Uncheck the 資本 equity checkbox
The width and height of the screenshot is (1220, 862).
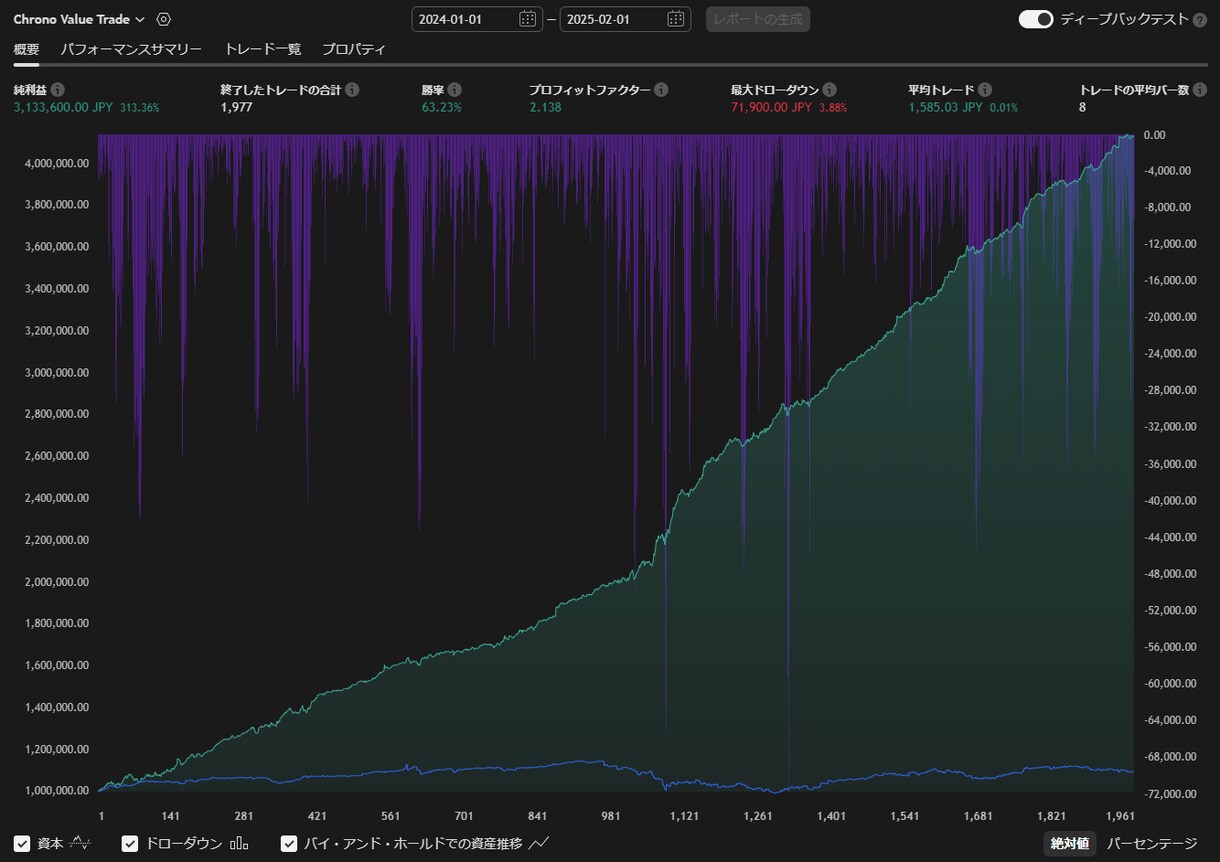[x=22, y=843]
